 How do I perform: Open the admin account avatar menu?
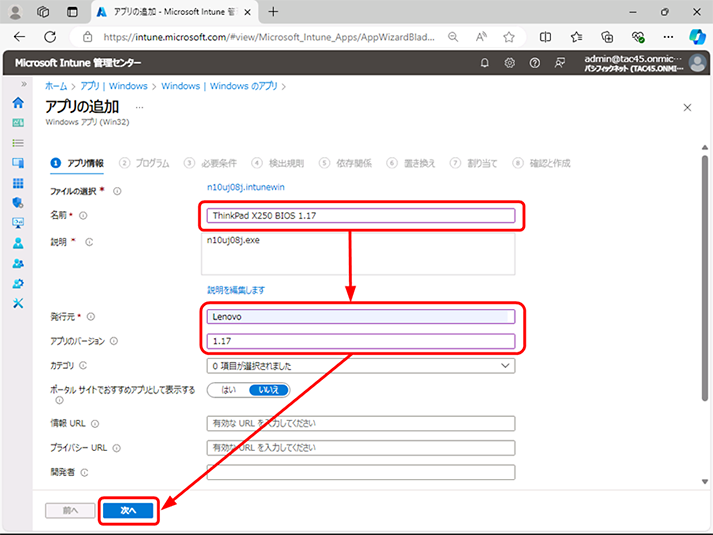[x=698, y=63]
